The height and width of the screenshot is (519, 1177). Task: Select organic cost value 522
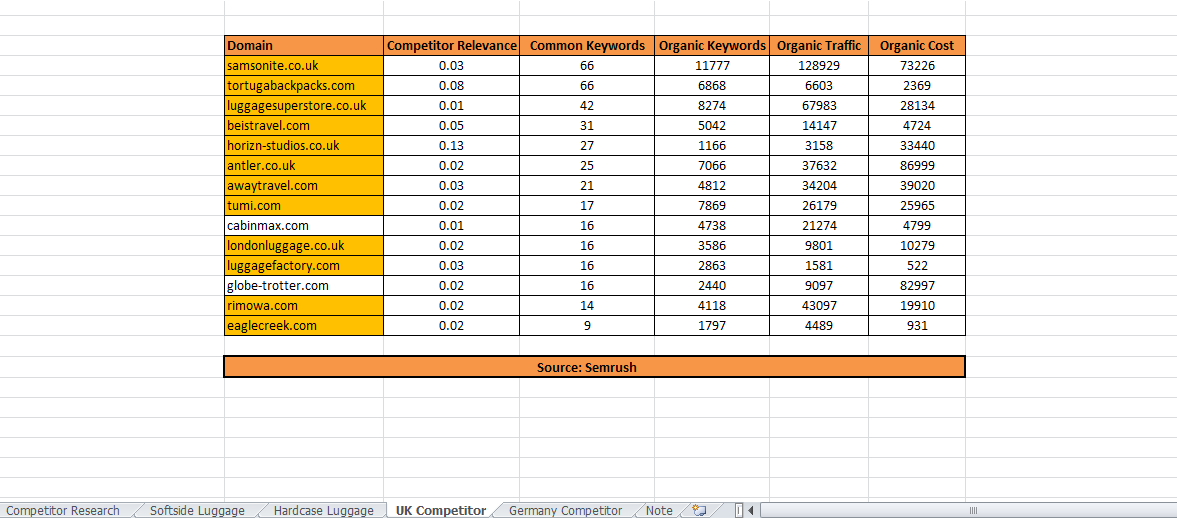[917, 265]
